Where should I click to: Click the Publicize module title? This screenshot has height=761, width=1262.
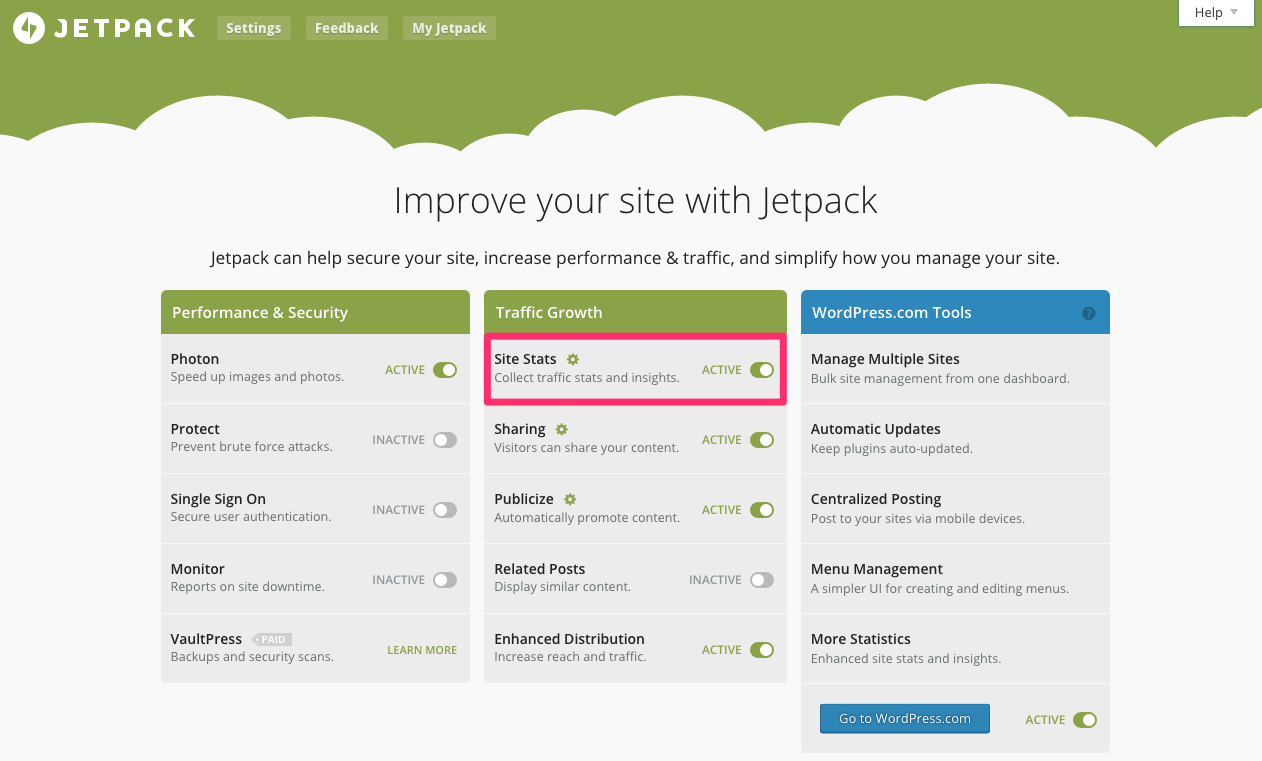524,499
